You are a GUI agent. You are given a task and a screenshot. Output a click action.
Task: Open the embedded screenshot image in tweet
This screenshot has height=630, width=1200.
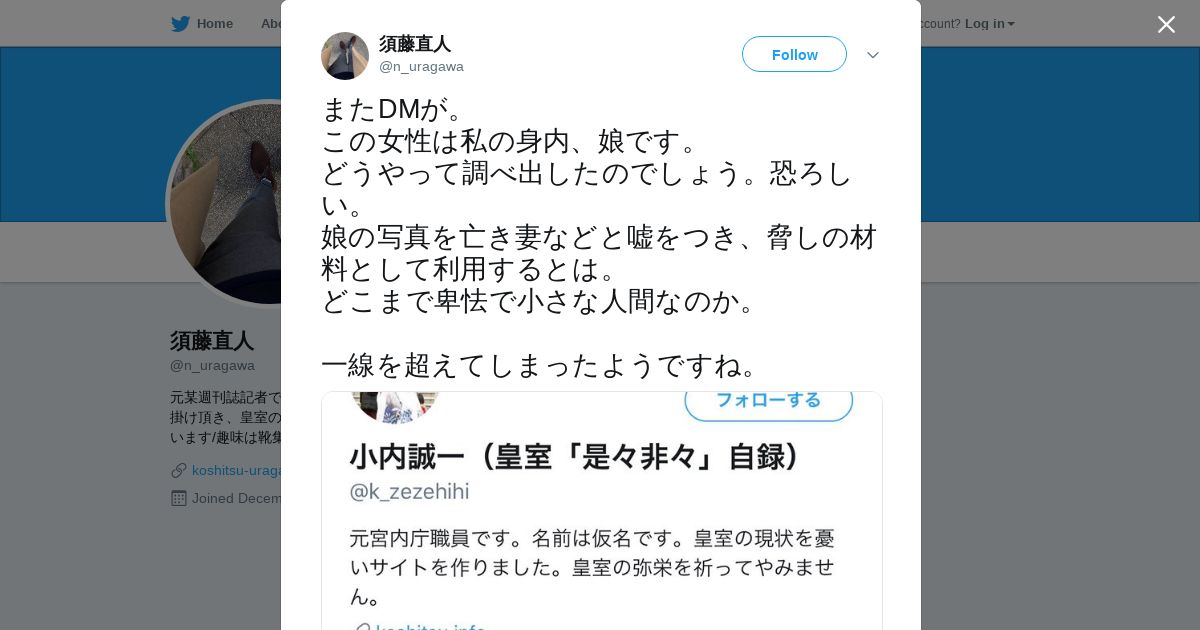pos(602,510)
